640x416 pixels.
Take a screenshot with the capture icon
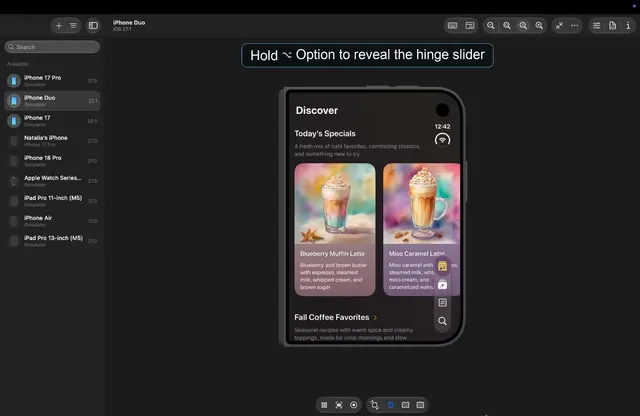coord(339,405)
